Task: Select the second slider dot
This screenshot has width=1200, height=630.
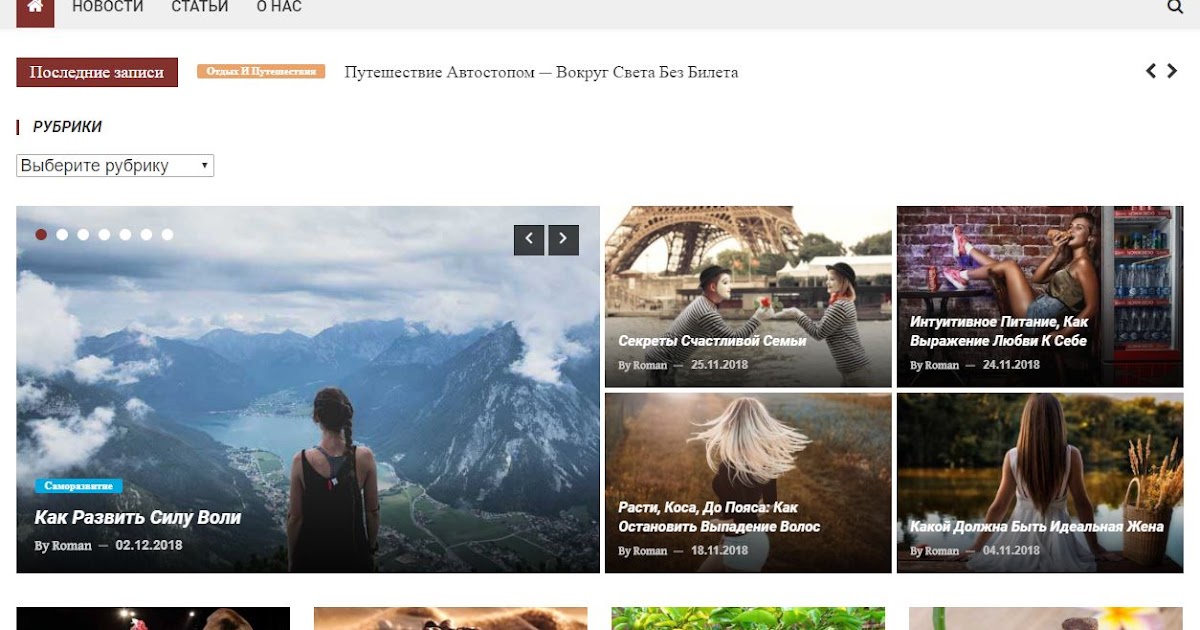Action: [x=62, y=234]
